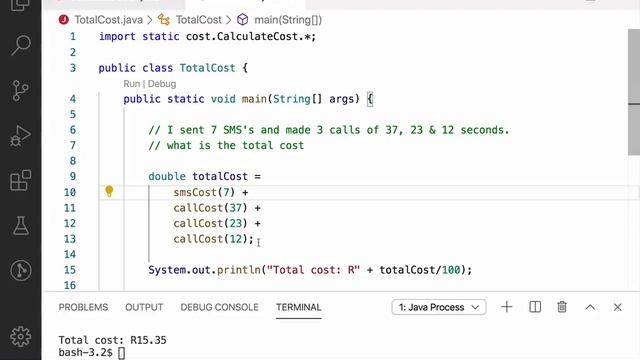The width and height of the screenshot is (640, 360).
Task: Open the Search view in activity bar
Action: pyautogui.click(x=20, y=45)
